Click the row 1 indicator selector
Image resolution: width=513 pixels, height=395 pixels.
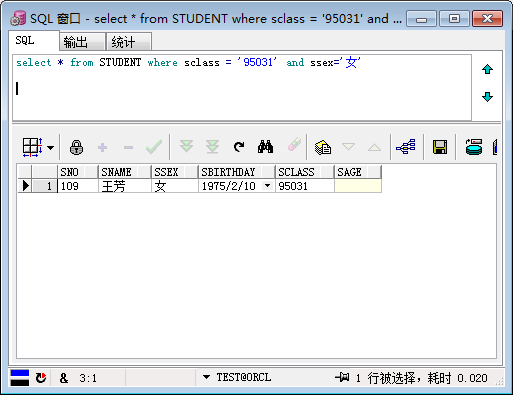click(x=25, y=186)
